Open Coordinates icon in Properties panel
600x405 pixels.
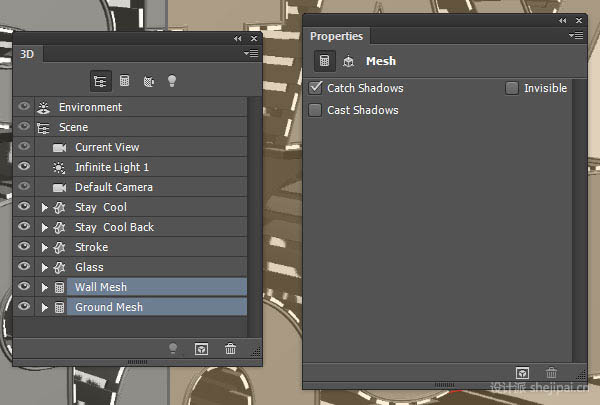click(x=348, y=61)
